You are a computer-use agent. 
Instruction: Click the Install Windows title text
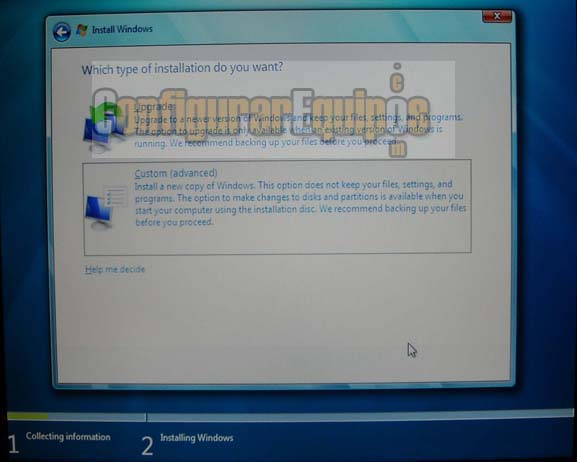coord(122,29)
